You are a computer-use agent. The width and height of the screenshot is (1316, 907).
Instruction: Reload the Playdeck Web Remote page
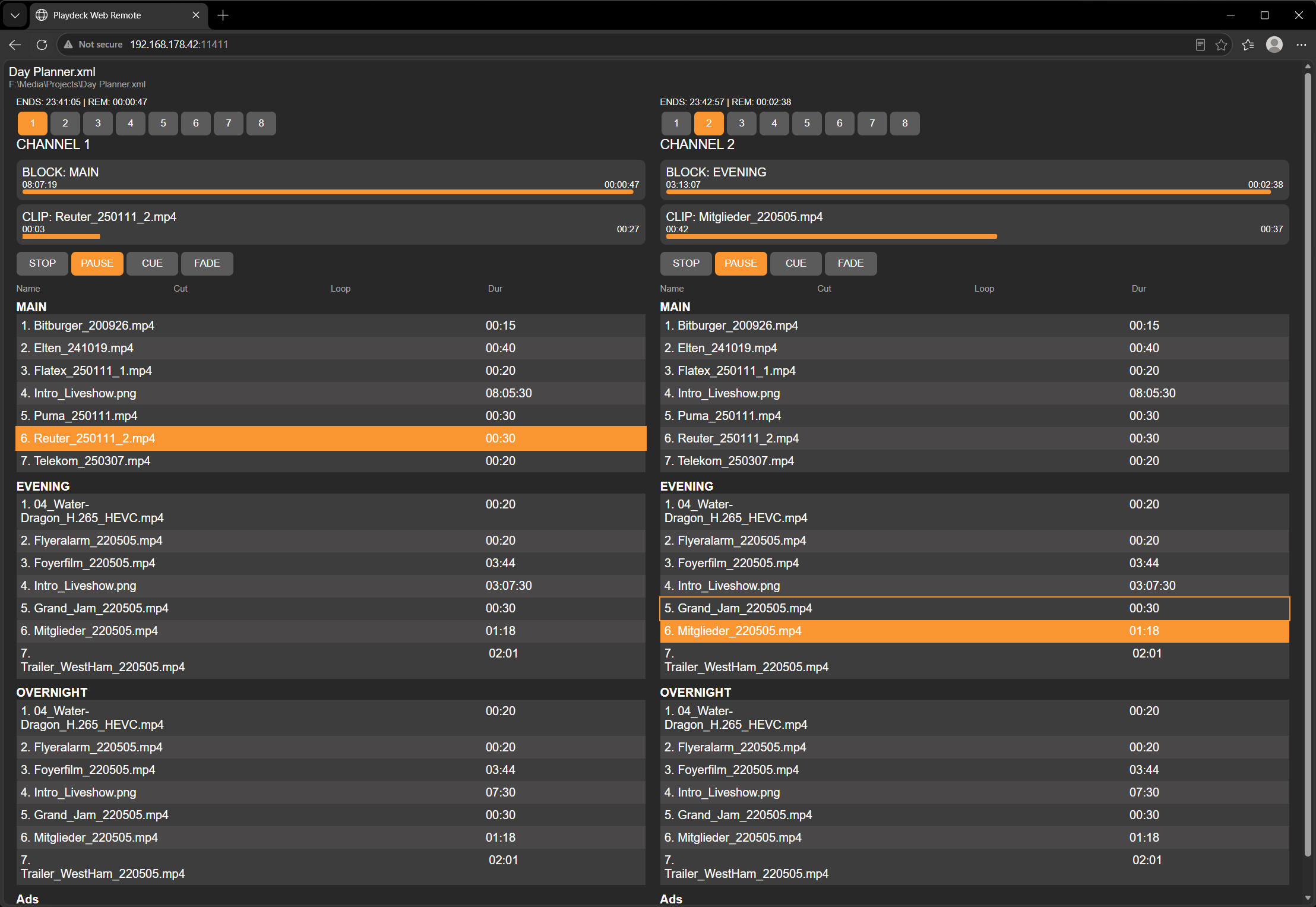click(42, 45)
